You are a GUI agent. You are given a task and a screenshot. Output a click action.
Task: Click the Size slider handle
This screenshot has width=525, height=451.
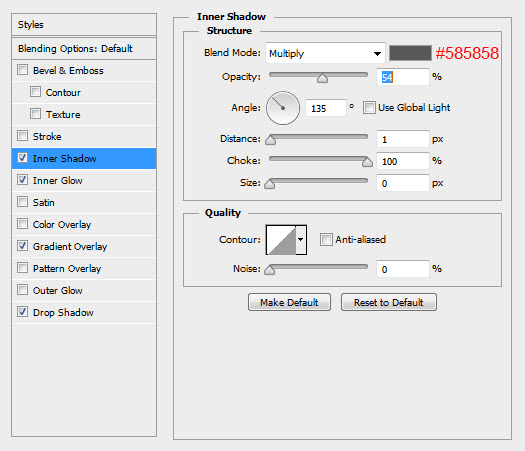(270, 184)
